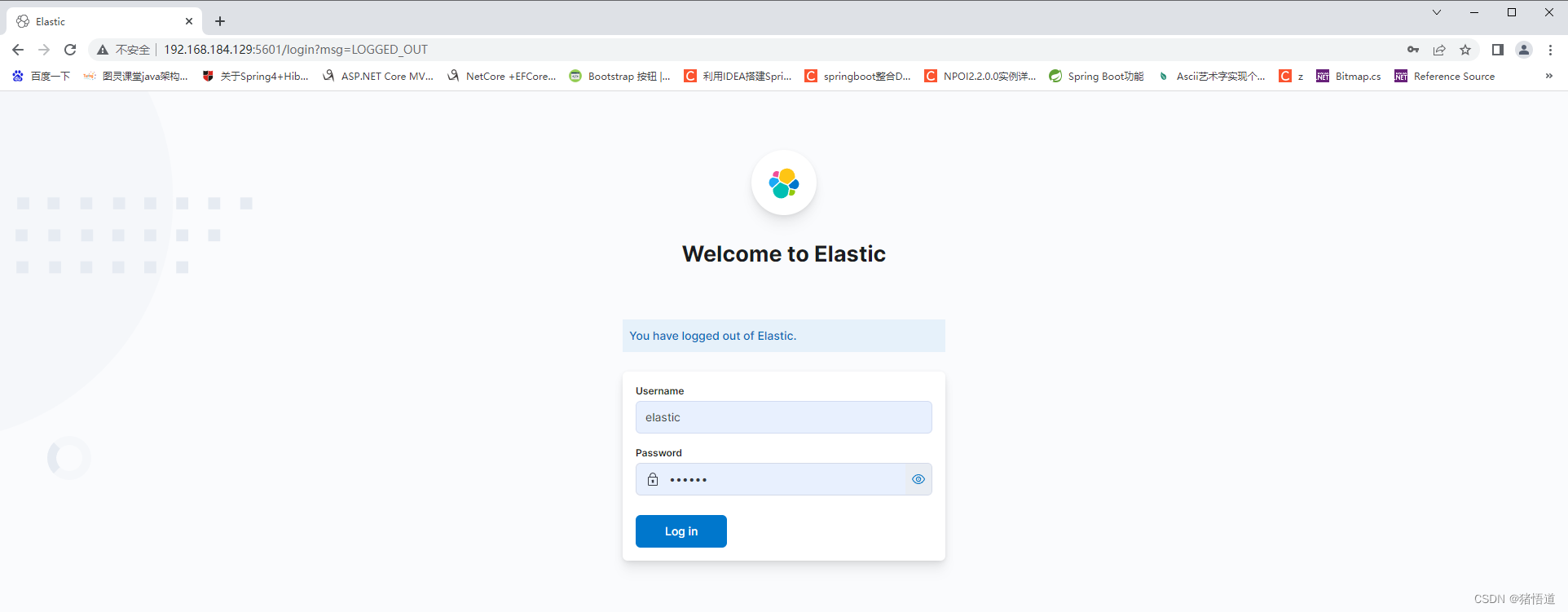Click the share page icon
This screenshot has width=1568, height=612.
pyautogui.click(x=1439, y=50)
